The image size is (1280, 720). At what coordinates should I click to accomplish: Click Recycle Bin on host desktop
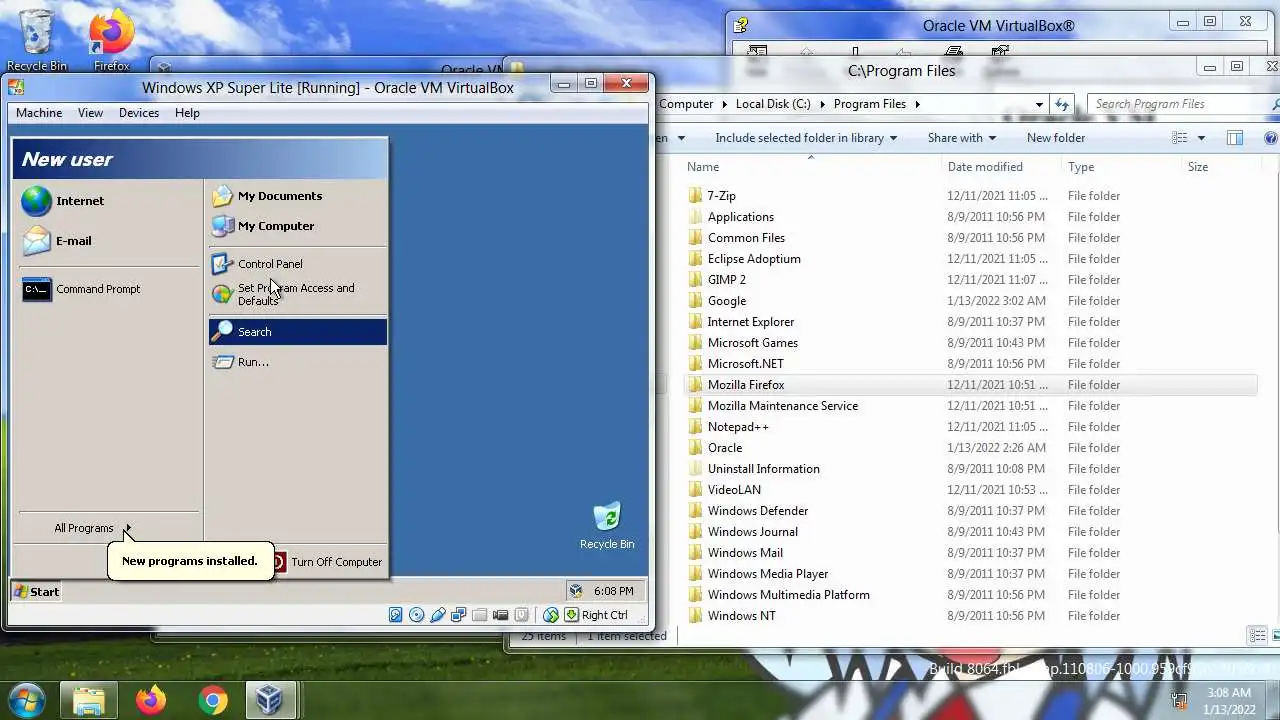click(x=37, y=40)
